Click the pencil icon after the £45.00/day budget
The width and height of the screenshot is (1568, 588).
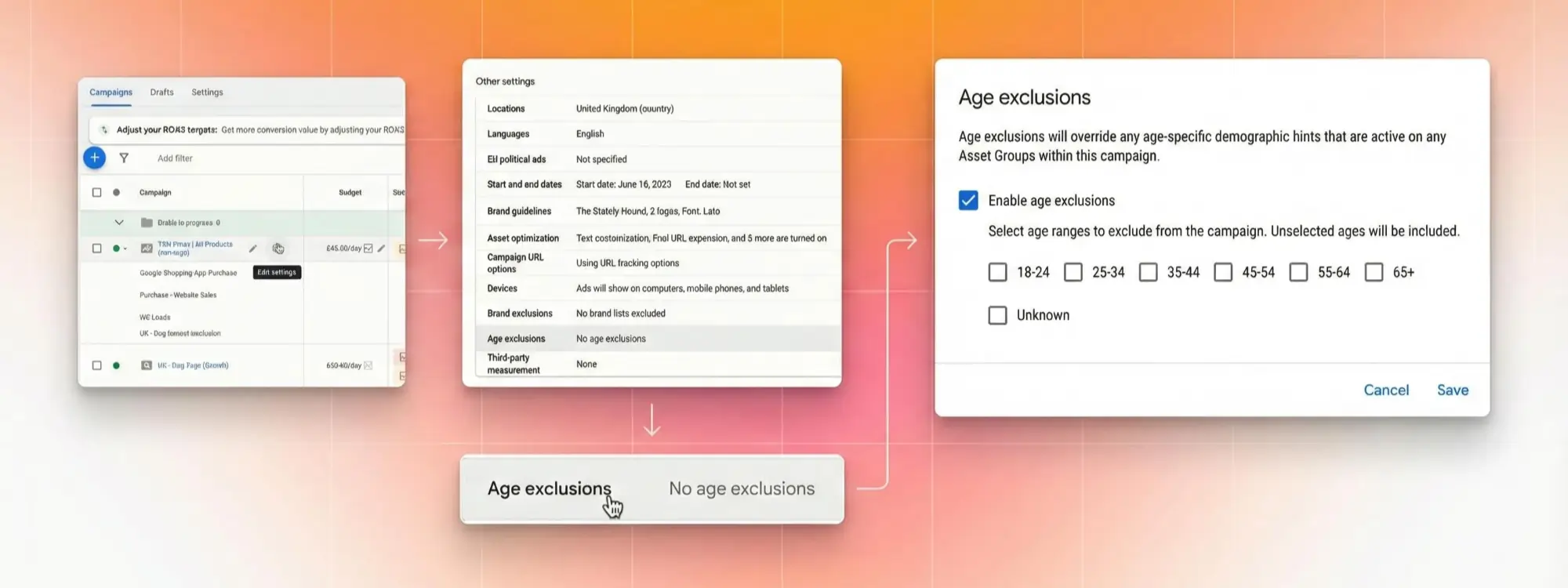pos(381,249)
